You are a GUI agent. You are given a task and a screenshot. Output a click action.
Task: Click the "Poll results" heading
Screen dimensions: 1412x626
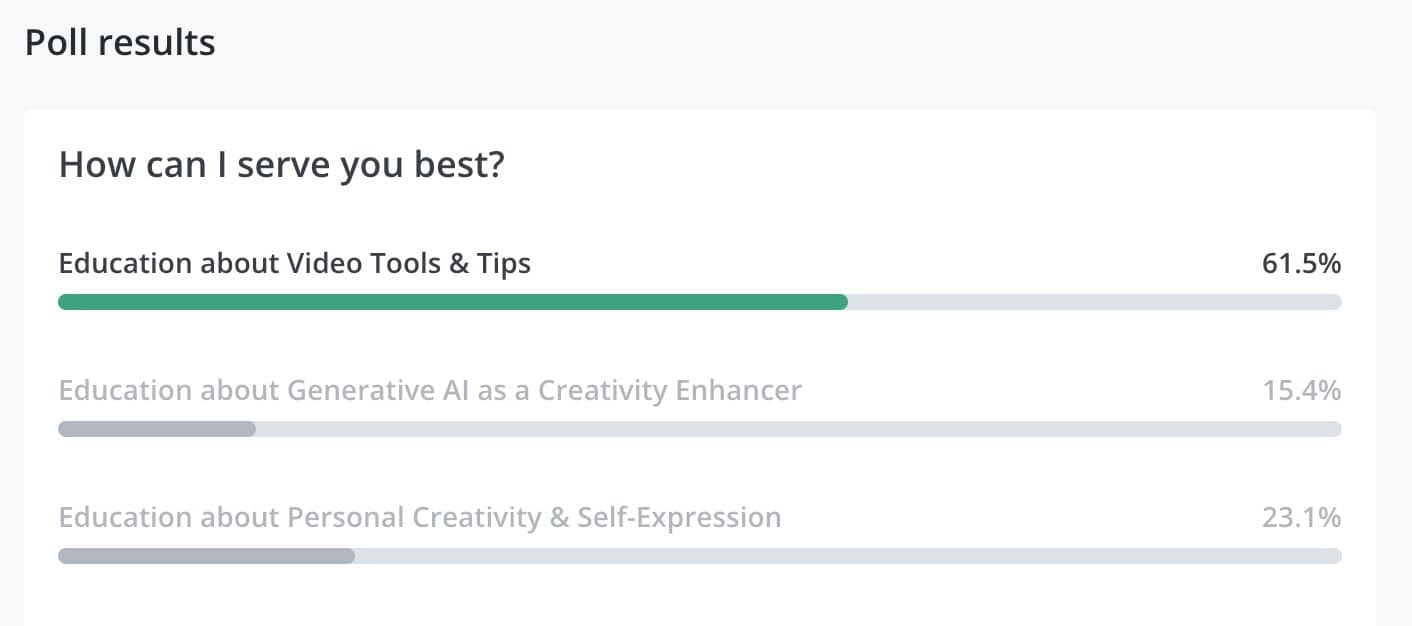[x=120, y=43]
